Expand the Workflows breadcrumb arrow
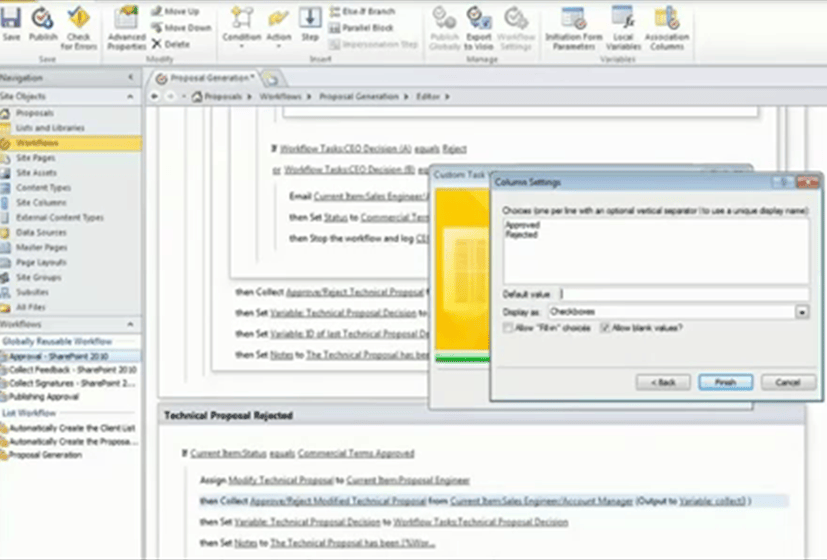Viewport: 827px width, 560px height. (309, 96)
